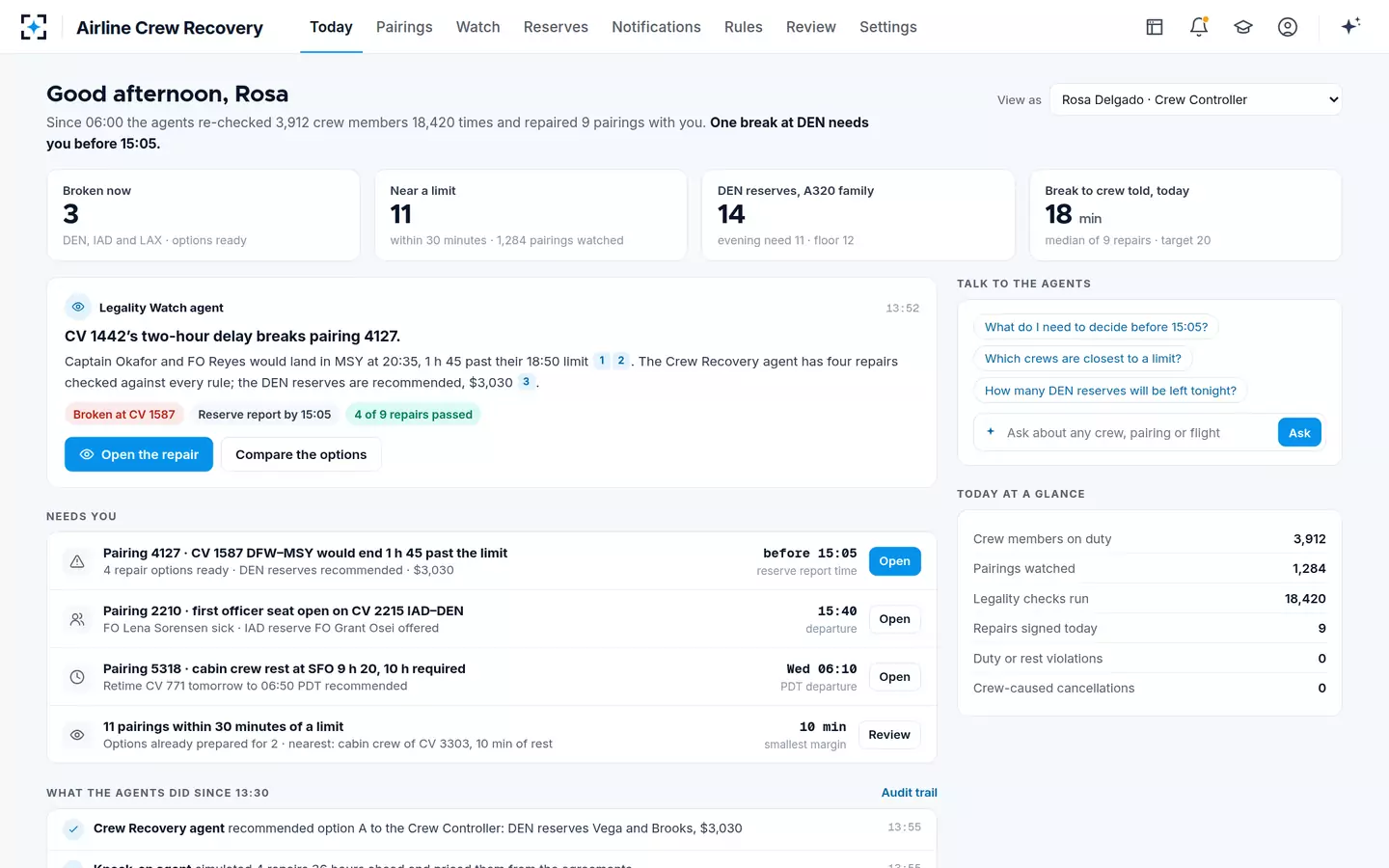
Task: Review the 11 pairings near a limit
Action: point(888,735)
